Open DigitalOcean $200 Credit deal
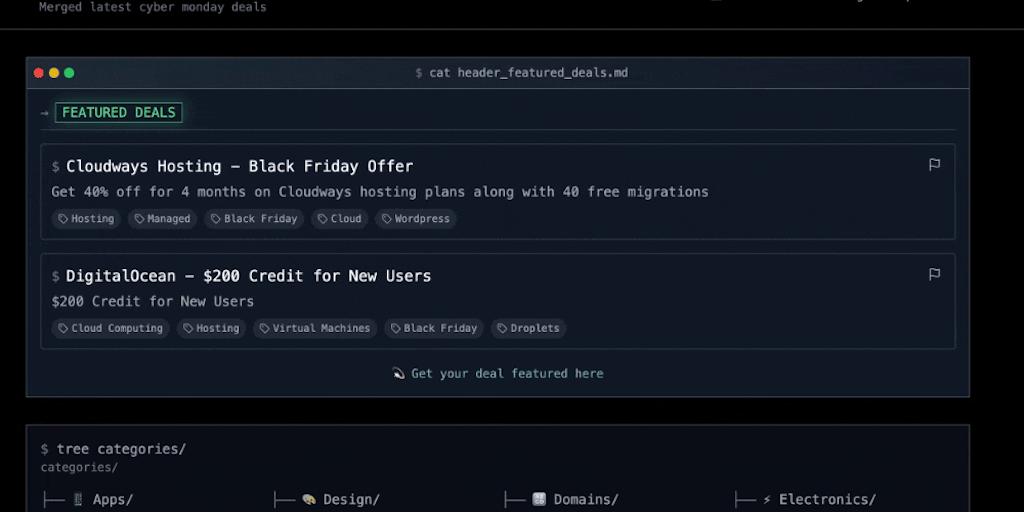The height and width of the screenshot is (512, 1024). click(x=248, y=276)
